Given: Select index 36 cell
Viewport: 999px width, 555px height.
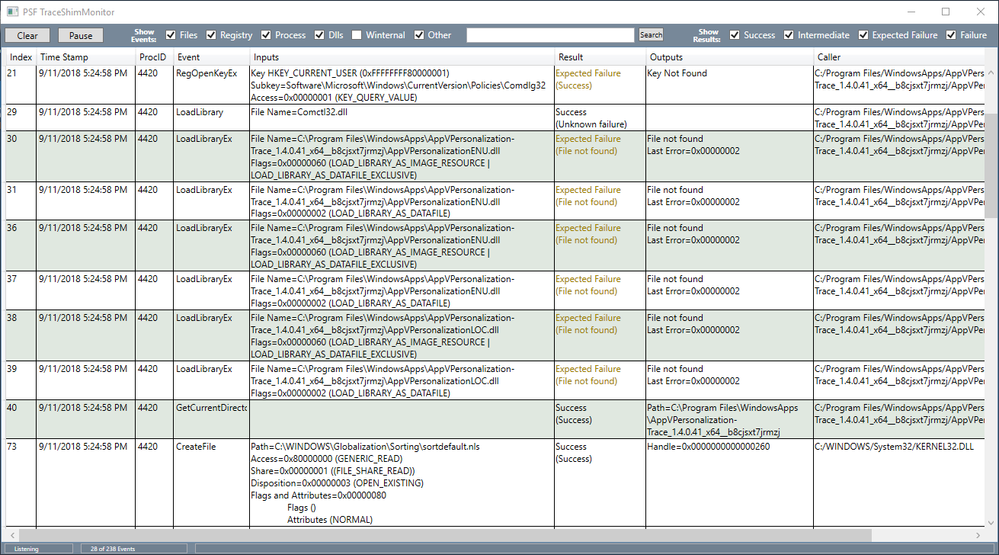Looking at the screenshot, I should coord(21,245).
